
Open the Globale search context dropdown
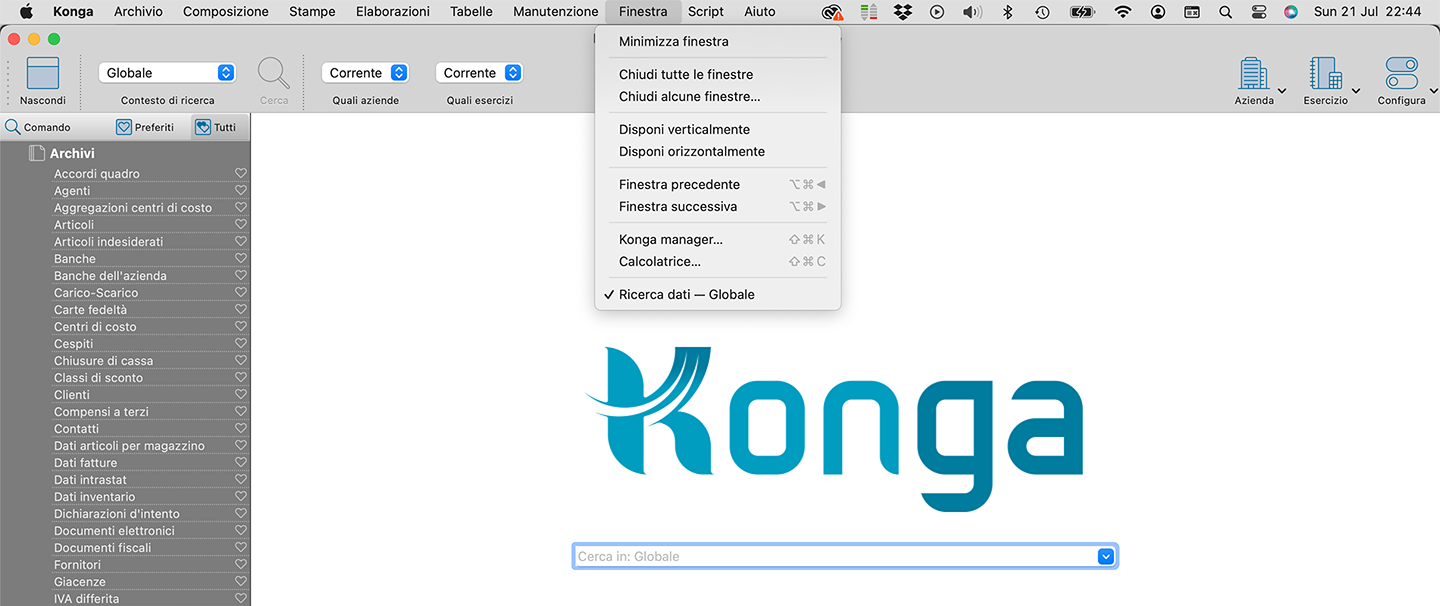[167, 73]
